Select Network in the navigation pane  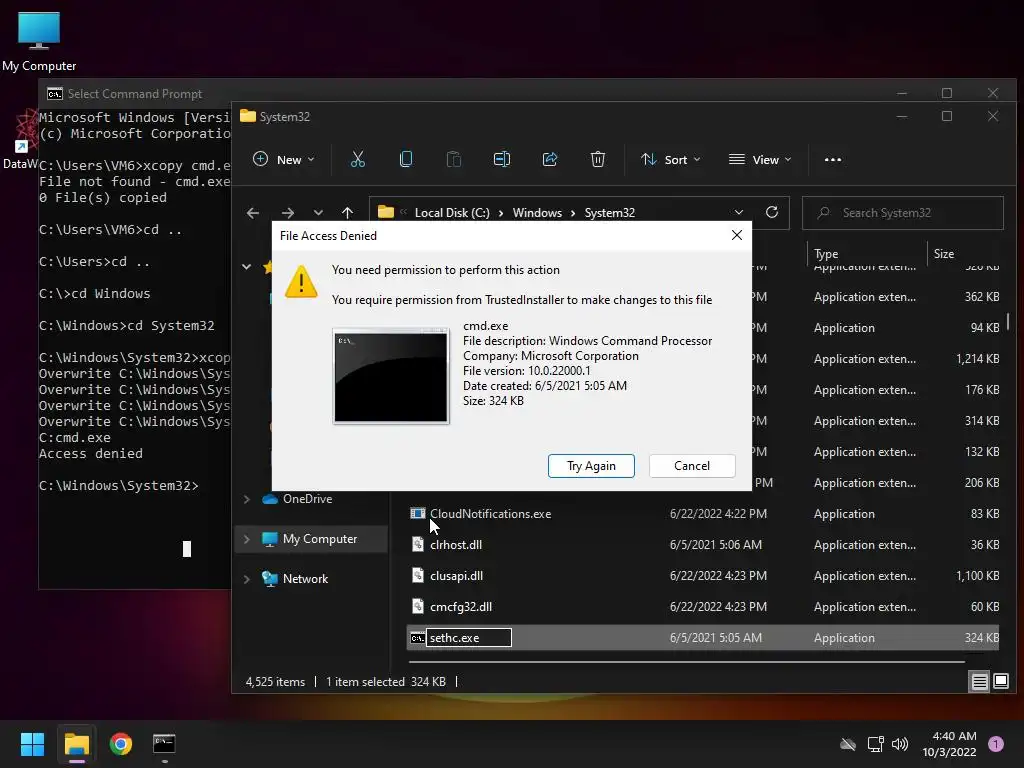(305, 579)
